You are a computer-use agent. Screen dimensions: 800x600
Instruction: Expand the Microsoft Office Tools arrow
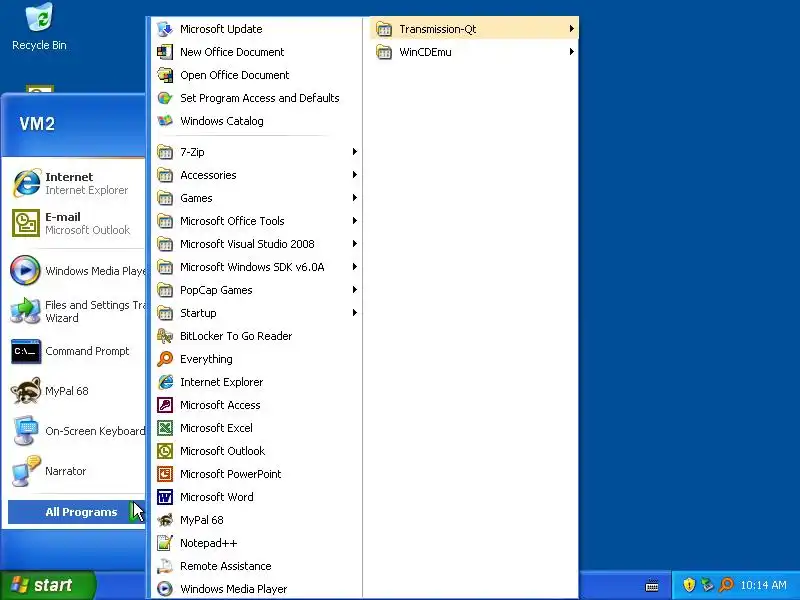354,221
